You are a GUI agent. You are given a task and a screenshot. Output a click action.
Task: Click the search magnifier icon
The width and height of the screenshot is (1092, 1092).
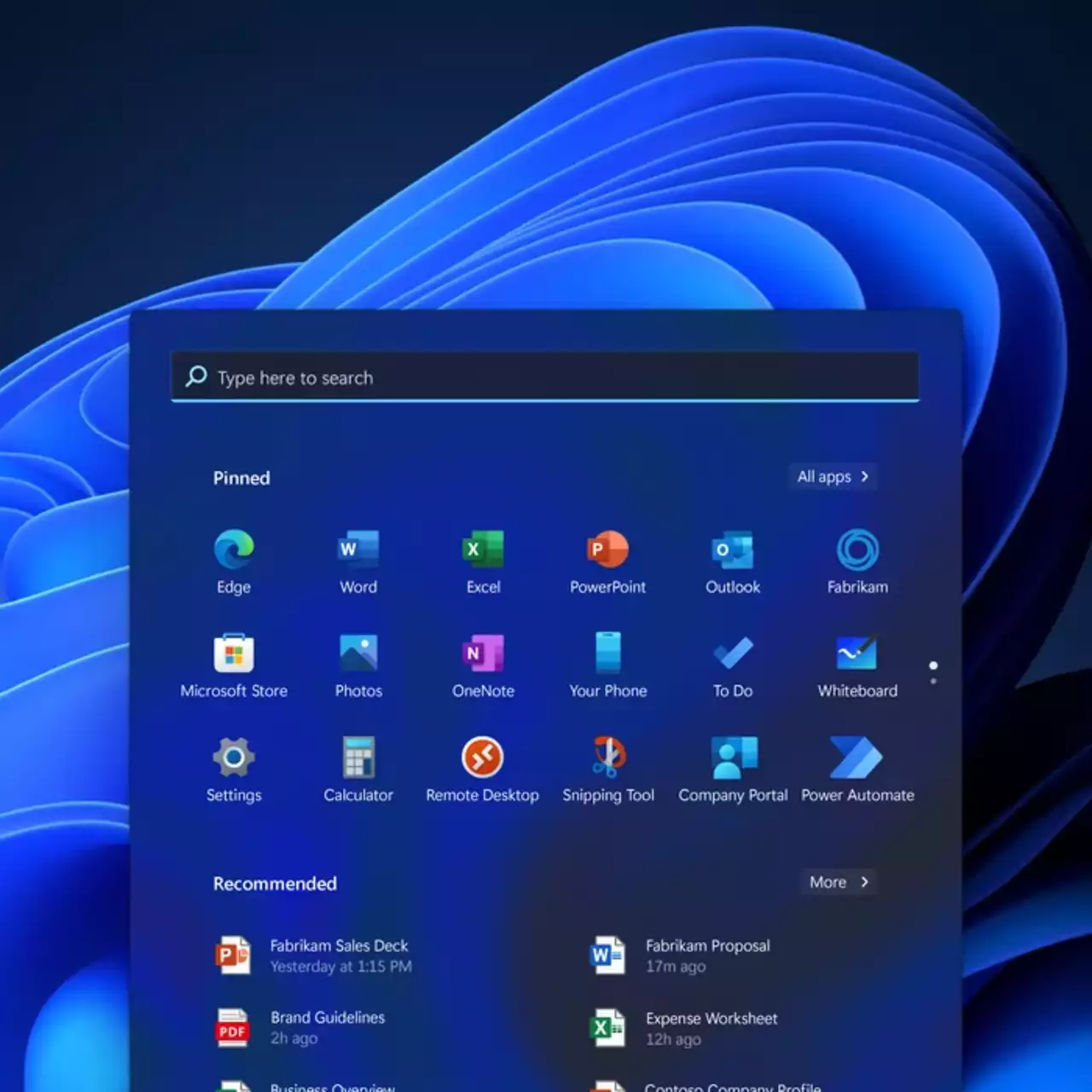pos(196,376)
